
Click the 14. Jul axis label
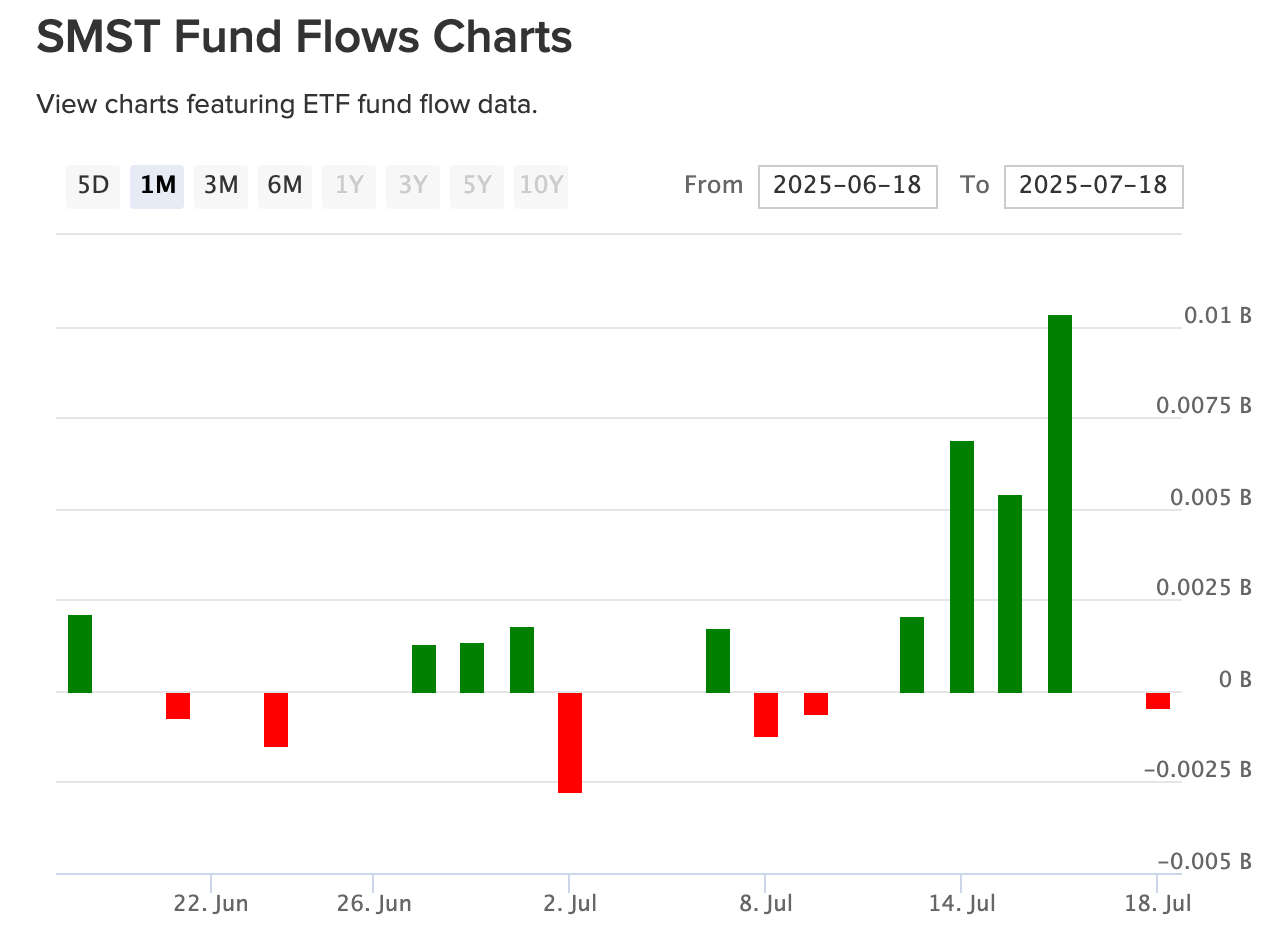(961, 904)
